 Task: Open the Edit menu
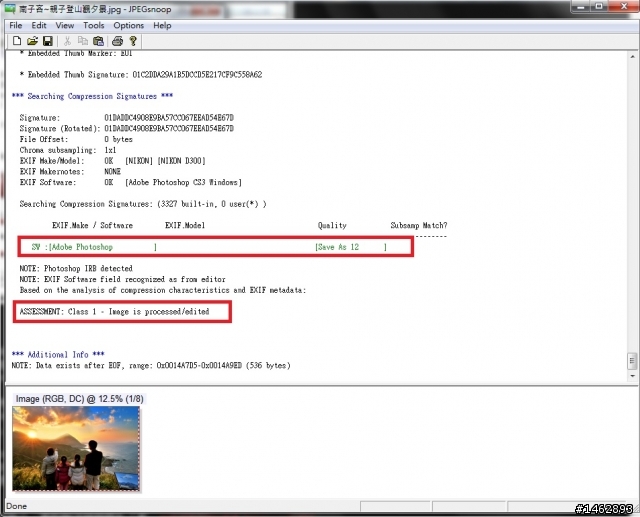[x=39, y=25]
